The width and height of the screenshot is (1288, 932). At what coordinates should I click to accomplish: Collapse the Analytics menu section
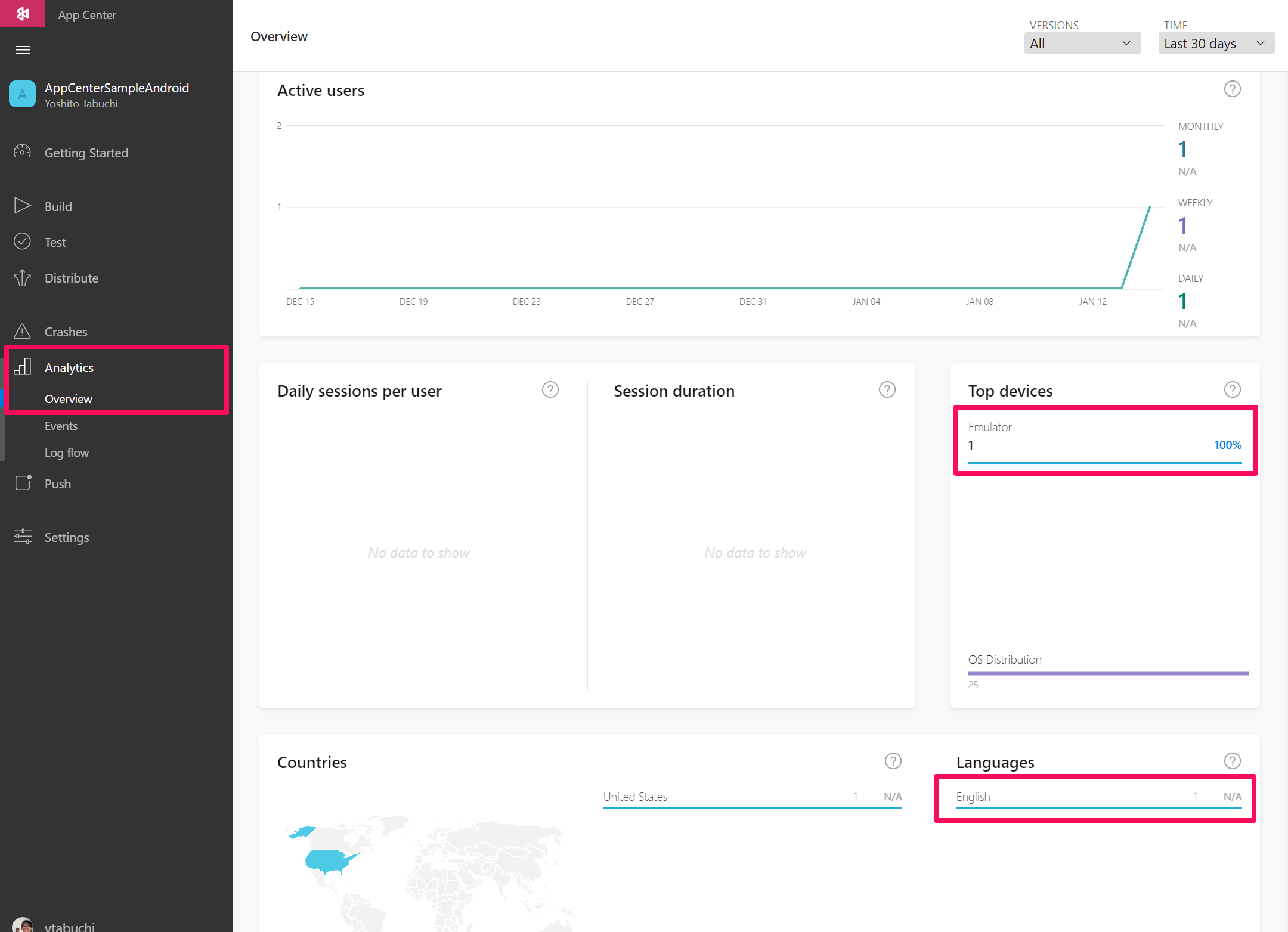click(x=69, y=367)
